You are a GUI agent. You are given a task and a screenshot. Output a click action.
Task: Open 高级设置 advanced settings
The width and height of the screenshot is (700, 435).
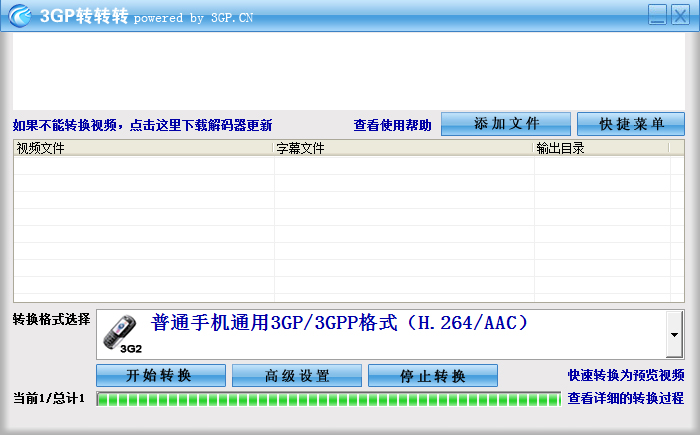pos(297,375)
